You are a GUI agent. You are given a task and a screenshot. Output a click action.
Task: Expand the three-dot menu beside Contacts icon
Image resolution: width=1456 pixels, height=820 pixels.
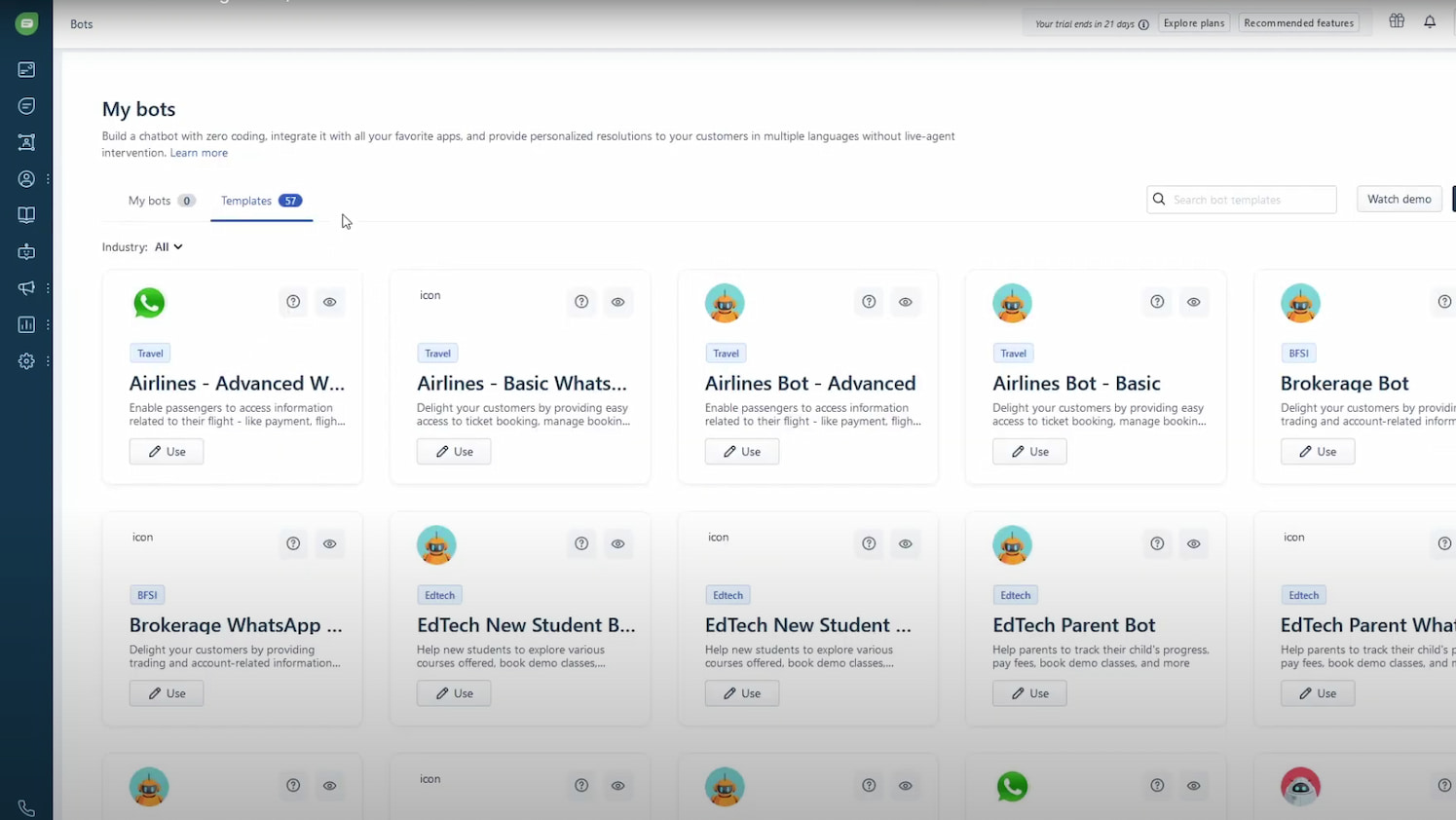(47, 178)
